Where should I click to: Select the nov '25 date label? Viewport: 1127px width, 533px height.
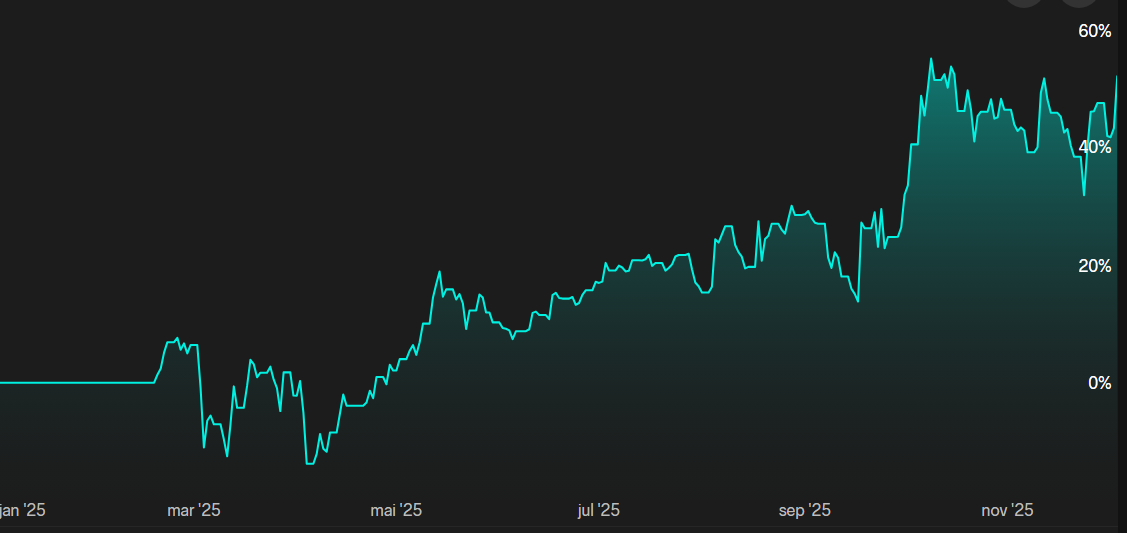click(1007, 510)
